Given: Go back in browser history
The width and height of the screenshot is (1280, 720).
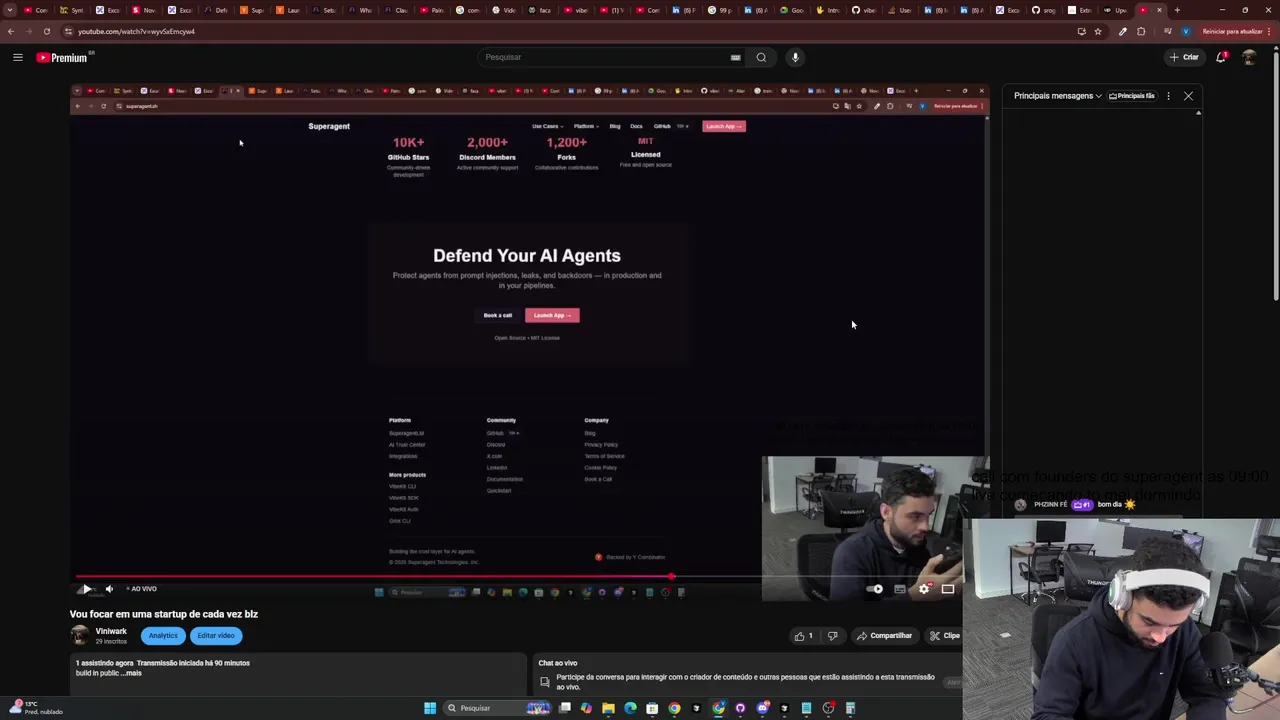Looking at the screenshot, I should pos(10,31).
